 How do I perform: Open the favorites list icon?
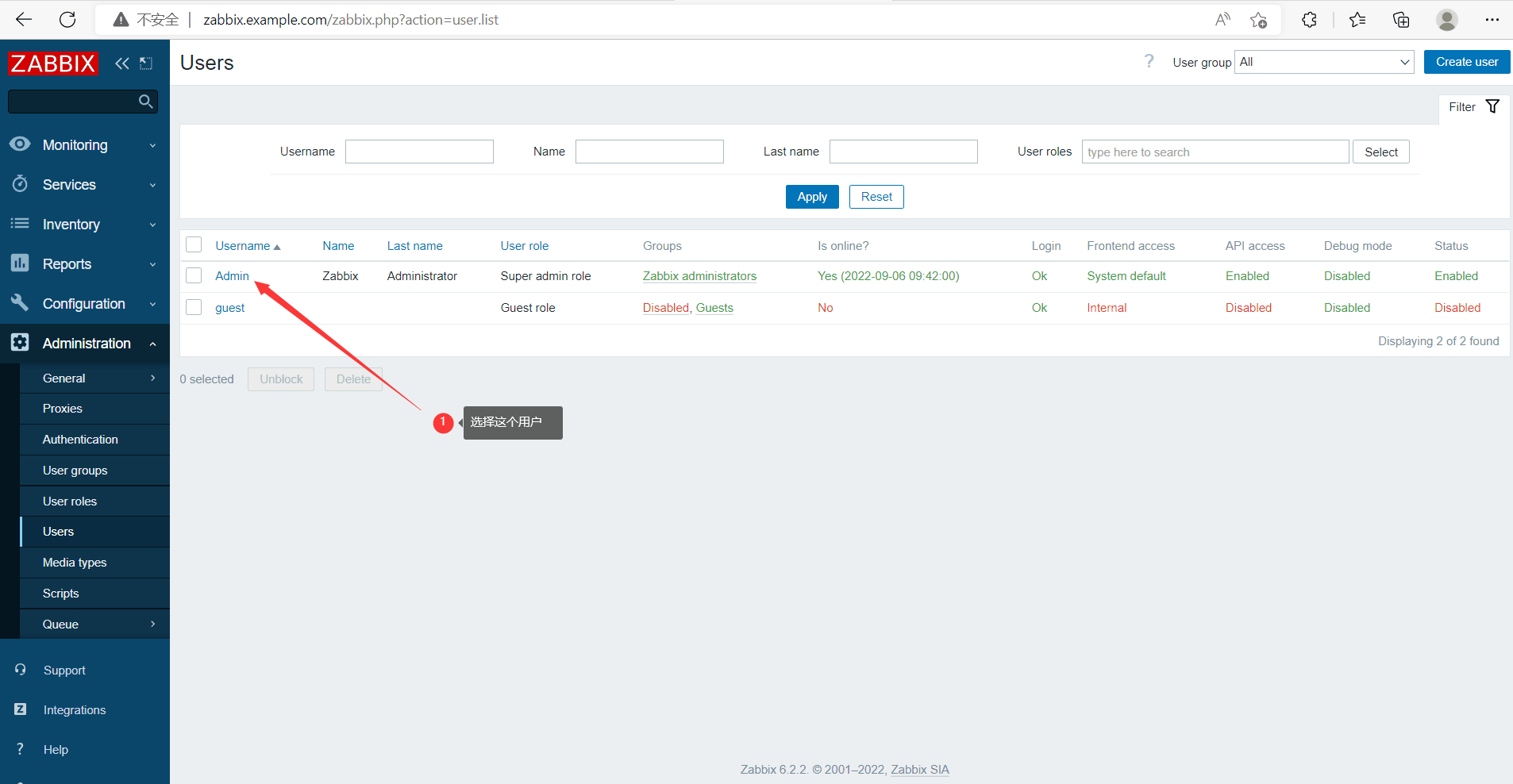[1357, 20]
